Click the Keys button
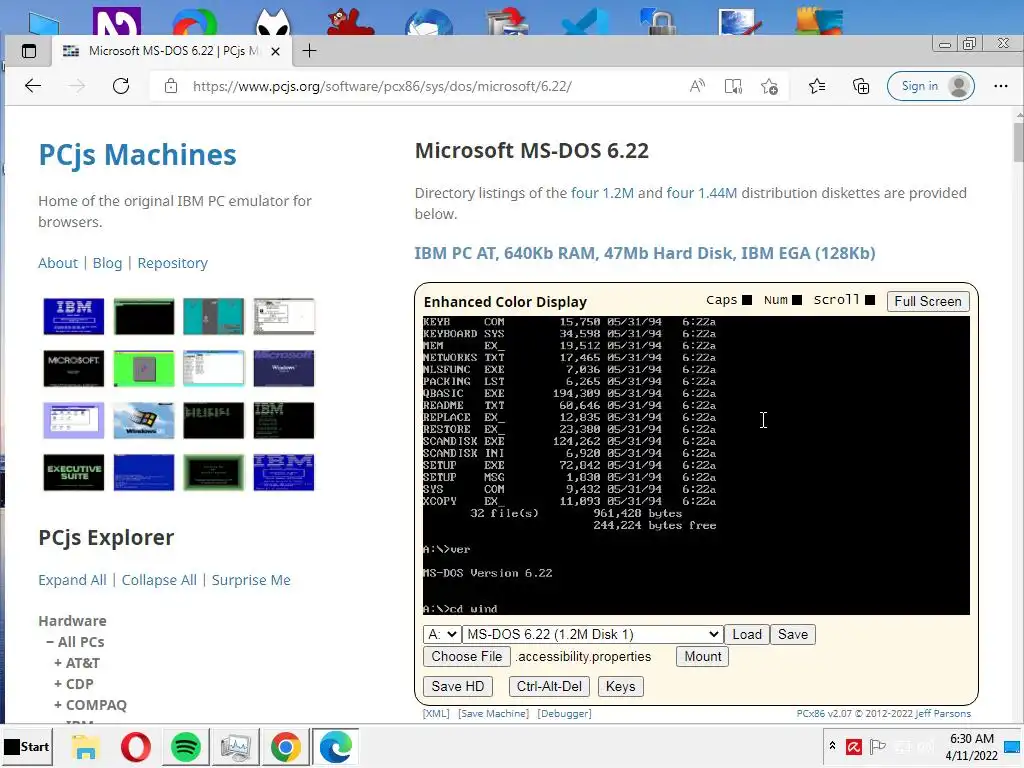The height and width of the screenshot is (768, 1024). [x=620, y=686]
